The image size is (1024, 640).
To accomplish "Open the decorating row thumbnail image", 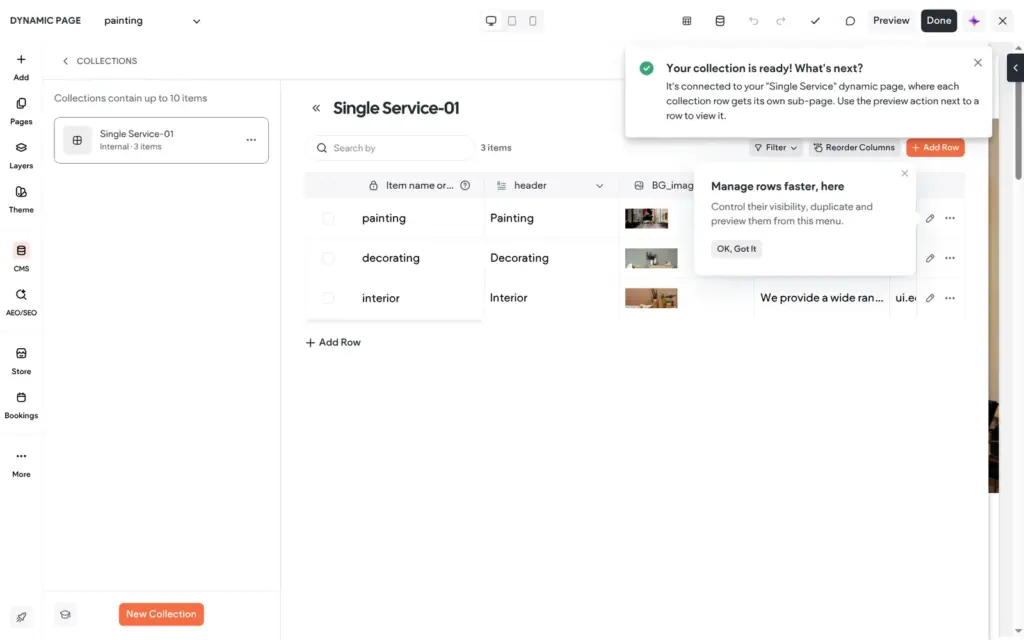I will coord(651,258).
